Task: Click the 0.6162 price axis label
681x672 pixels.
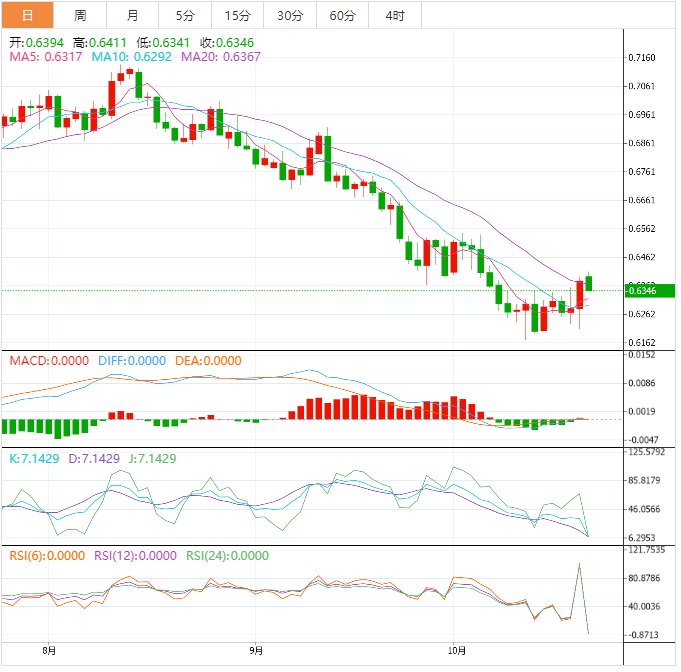Action: click(642, 343)
